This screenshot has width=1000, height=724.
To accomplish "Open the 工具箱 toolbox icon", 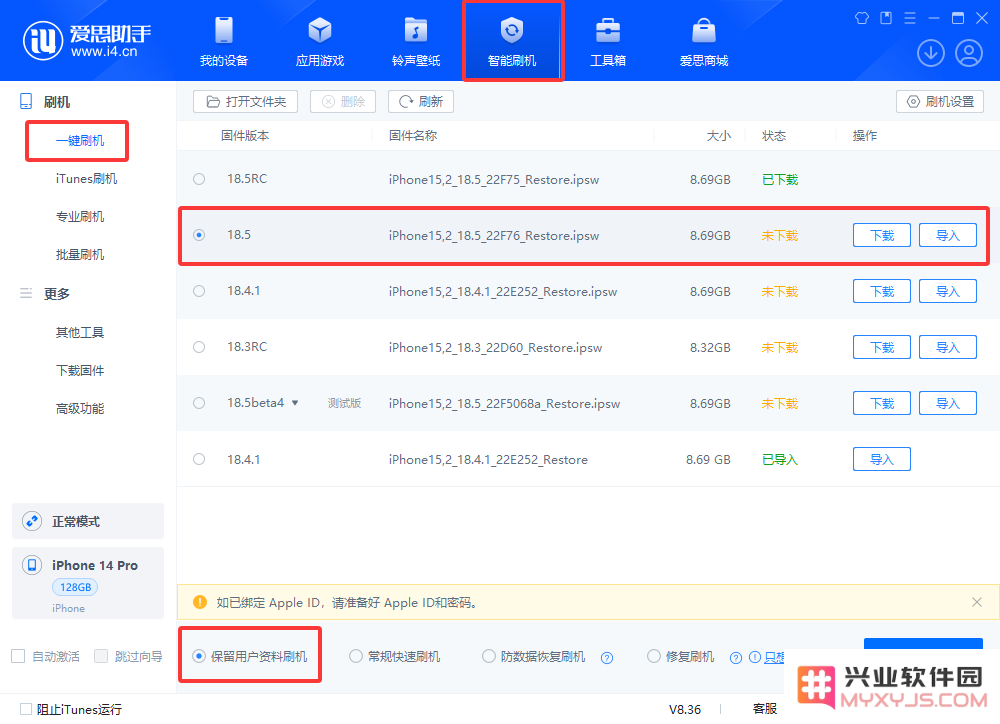I will click(x=607, y=41).
